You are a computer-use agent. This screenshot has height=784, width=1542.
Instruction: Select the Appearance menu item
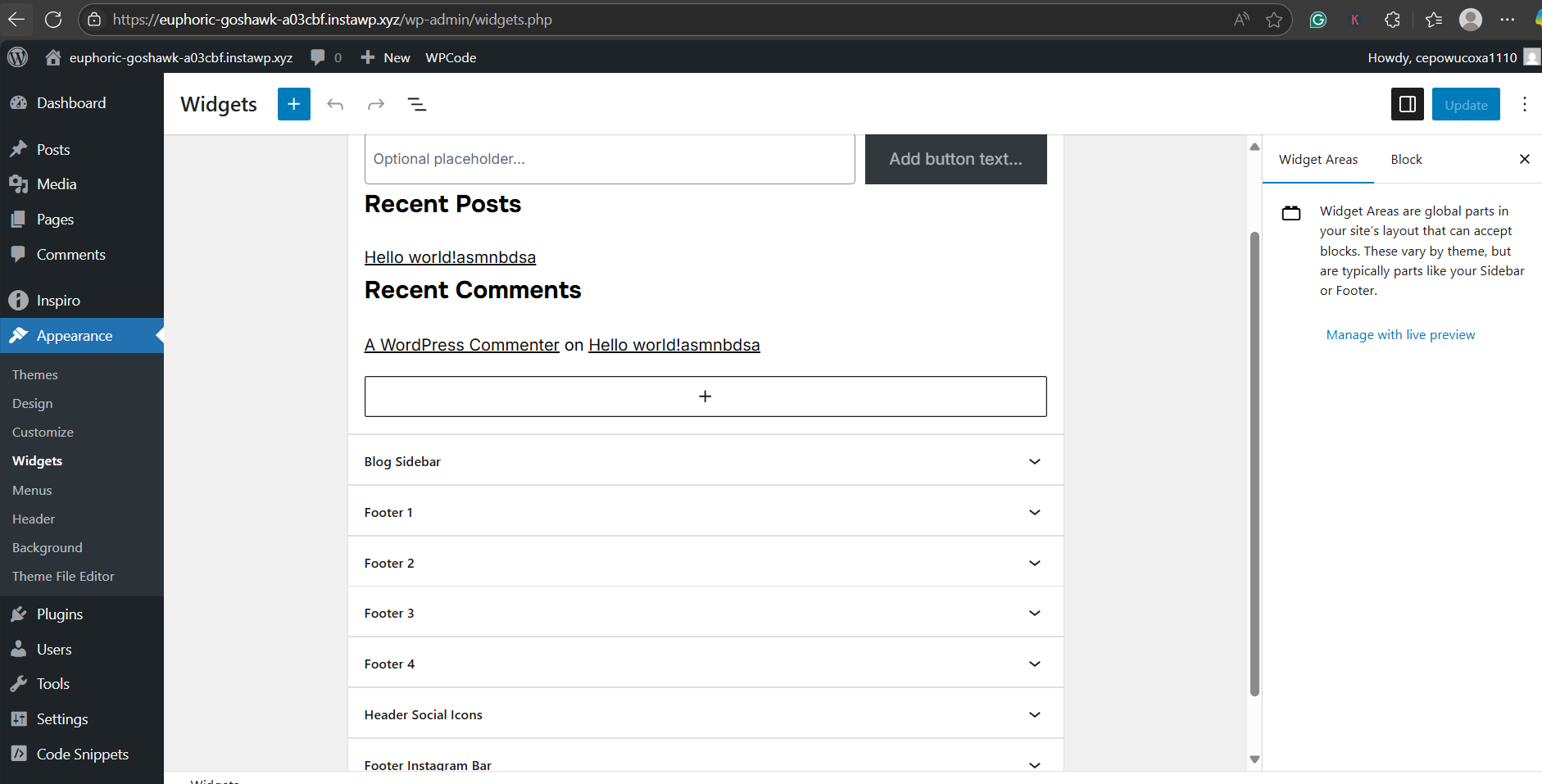[82, 336]
